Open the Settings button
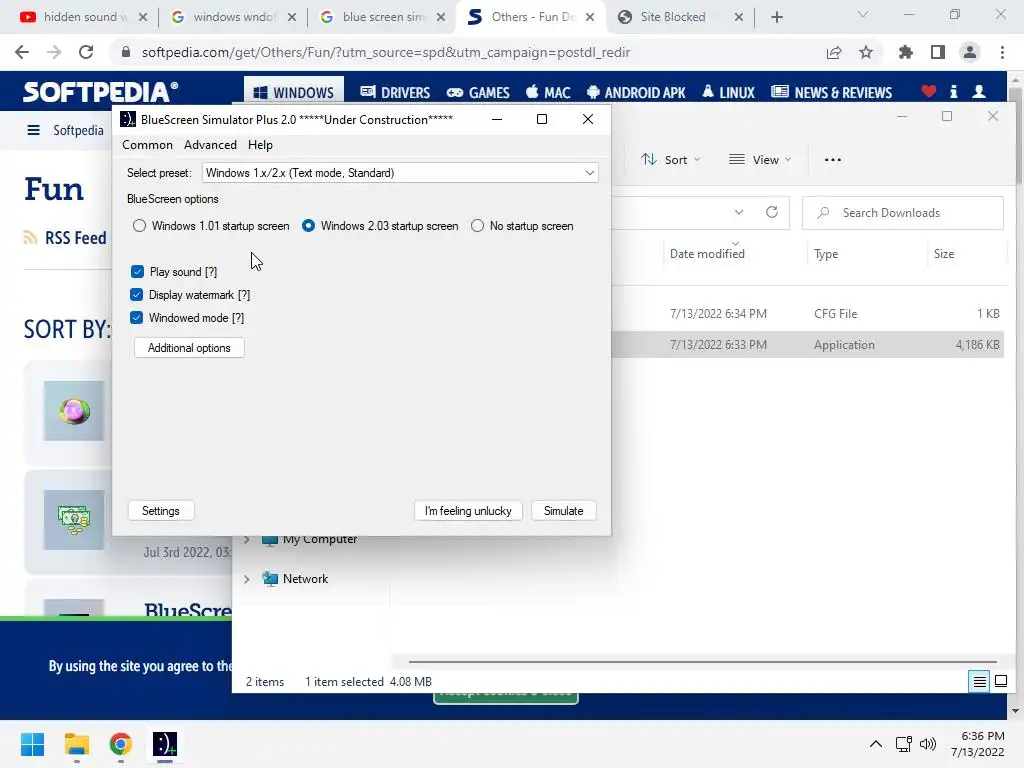The height and width of the screenshot is (768, 1024). click(x=161, y=511)
